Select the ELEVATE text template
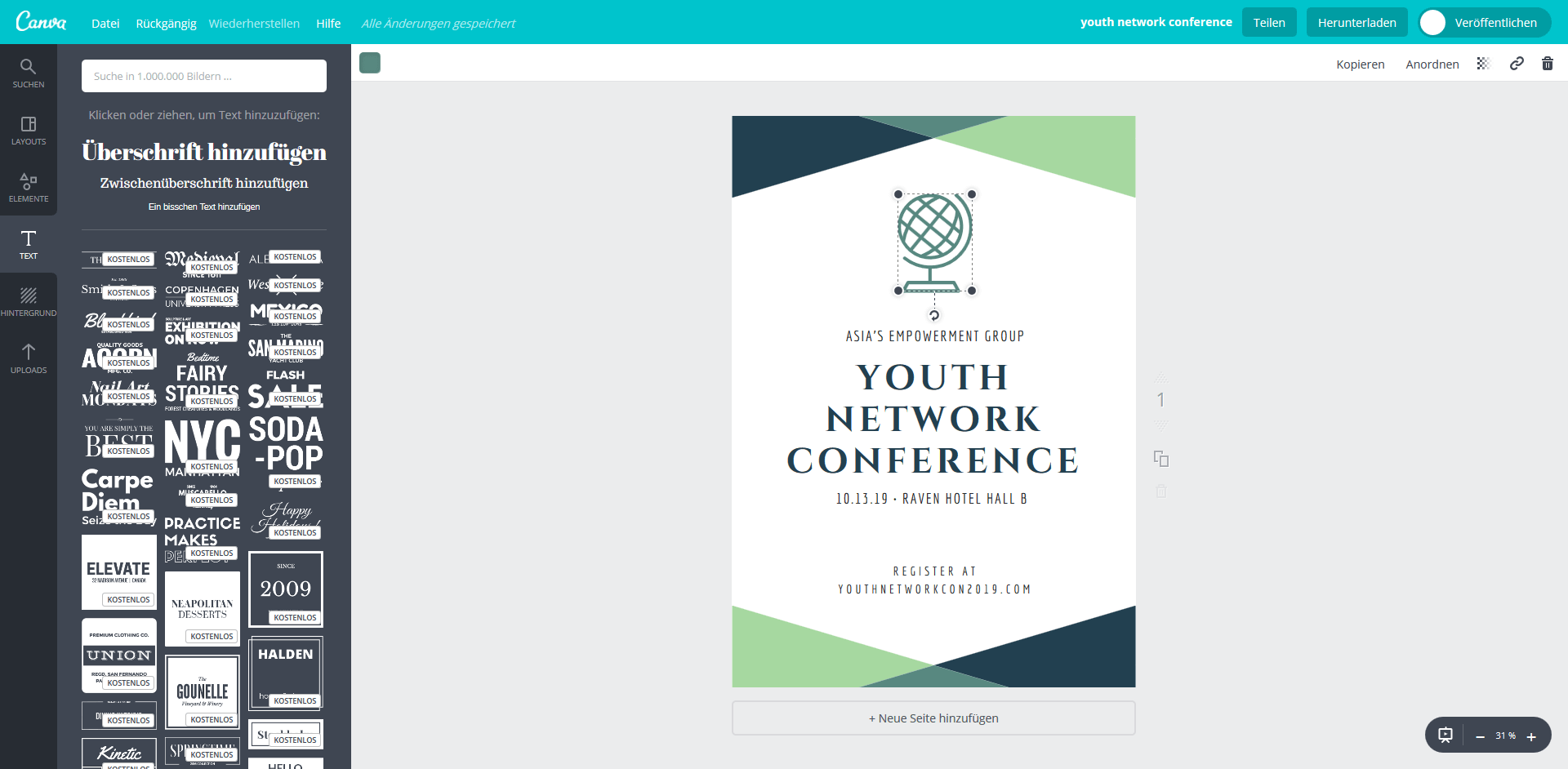The image size is (1568, 769). [119, 572]
